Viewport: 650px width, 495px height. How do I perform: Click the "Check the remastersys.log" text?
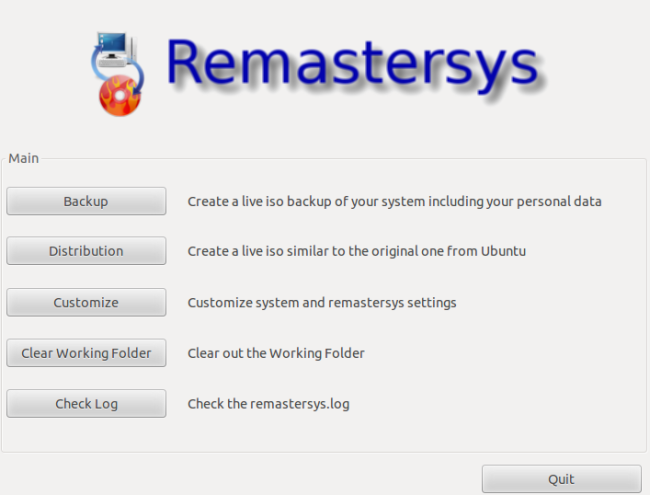coord(269,404)
